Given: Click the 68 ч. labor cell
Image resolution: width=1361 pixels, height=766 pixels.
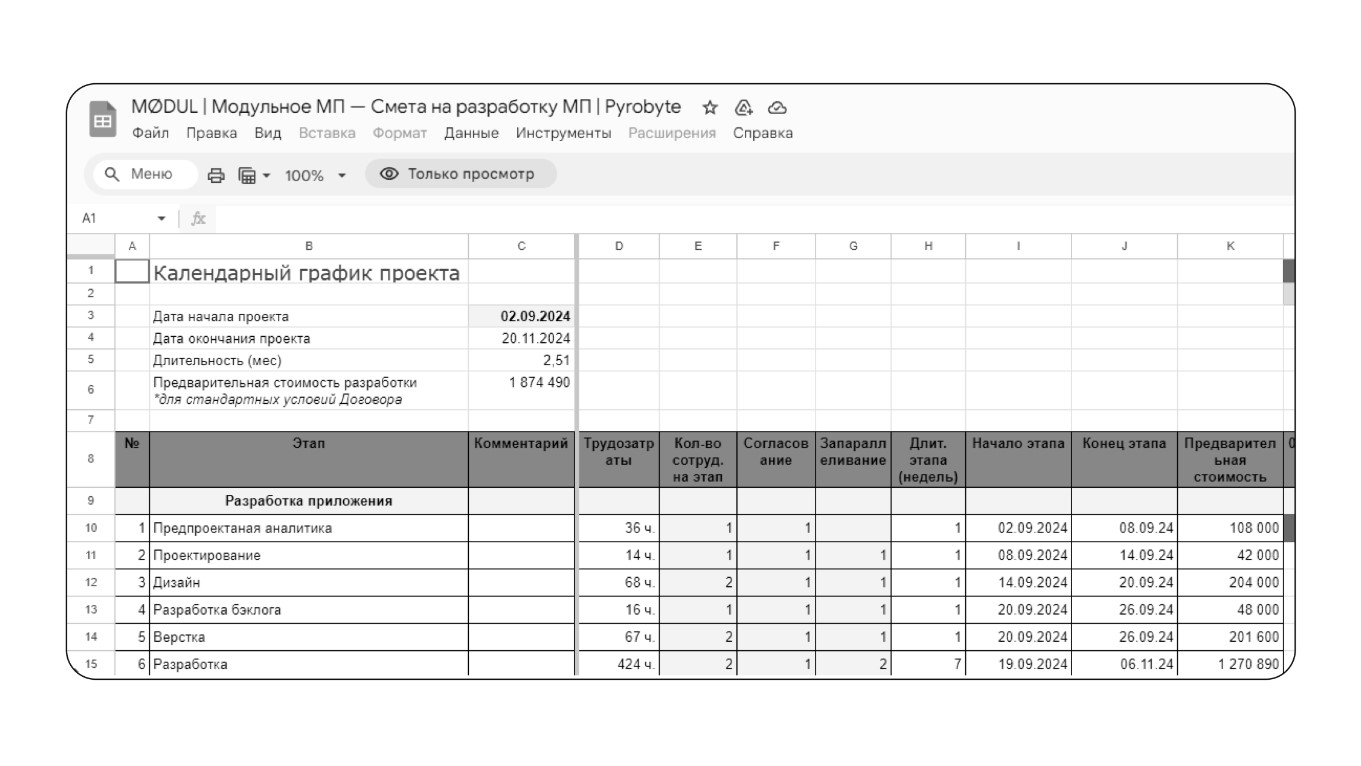Looking at the screenshot, I should pos(619,582).
